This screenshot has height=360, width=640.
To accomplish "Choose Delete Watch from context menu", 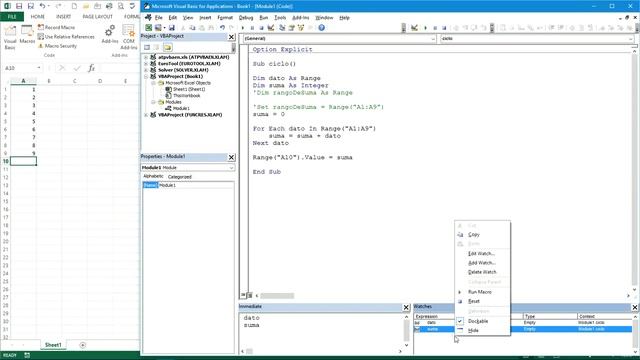I will click(482, 272).
